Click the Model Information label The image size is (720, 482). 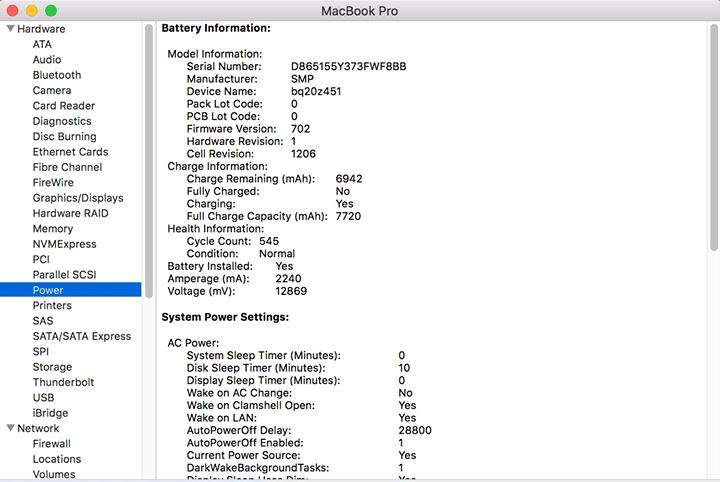(x=214, y=54)
